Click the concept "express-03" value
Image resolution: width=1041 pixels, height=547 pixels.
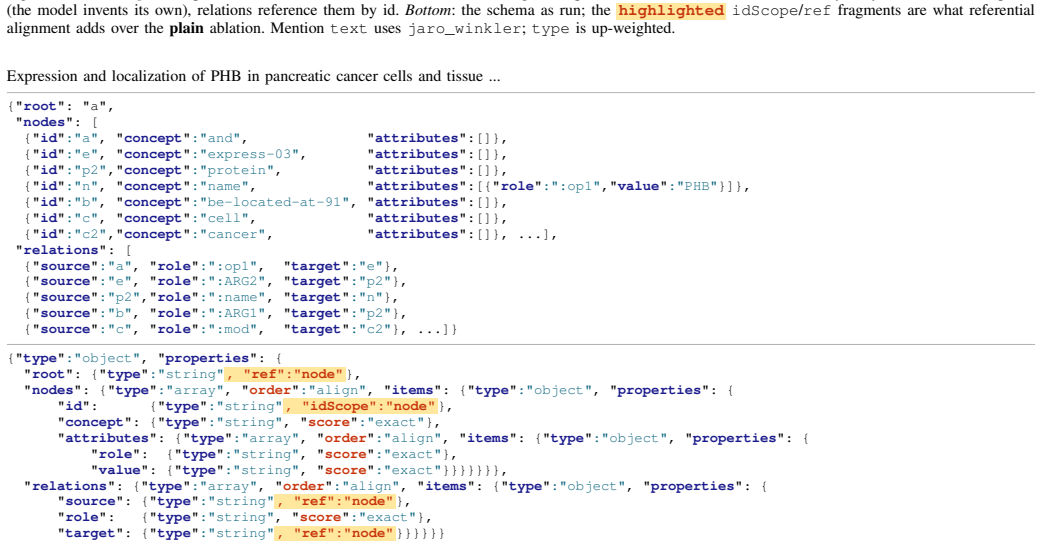click(x=252, y=154)
